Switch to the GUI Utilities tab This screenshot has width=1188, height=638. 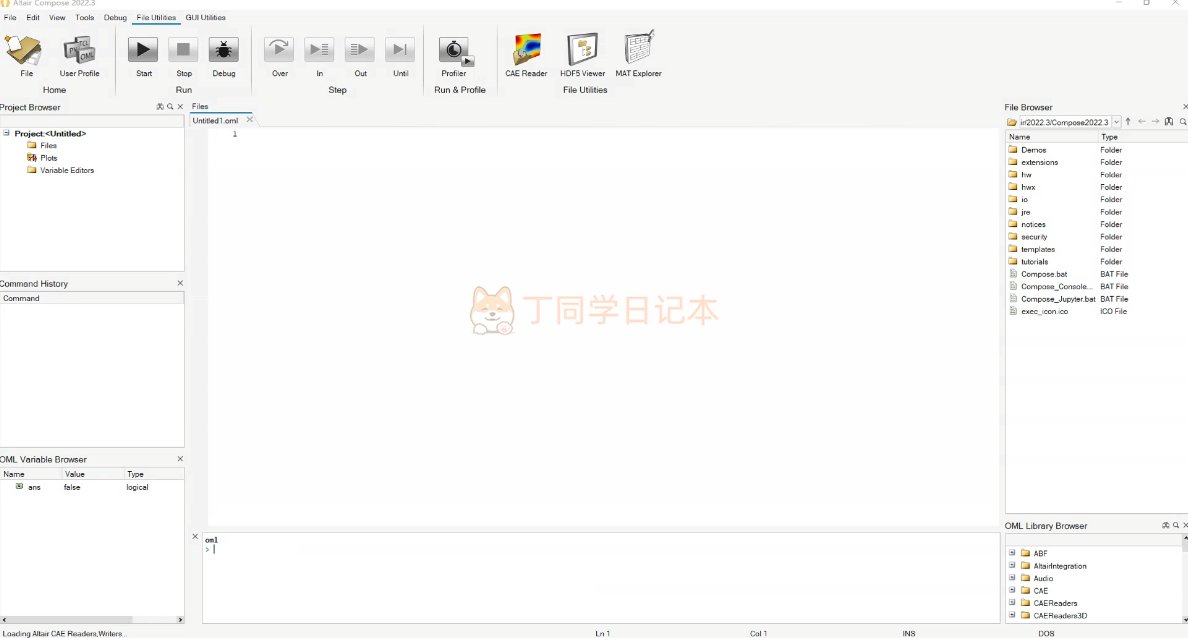click(x=205, y=17)
